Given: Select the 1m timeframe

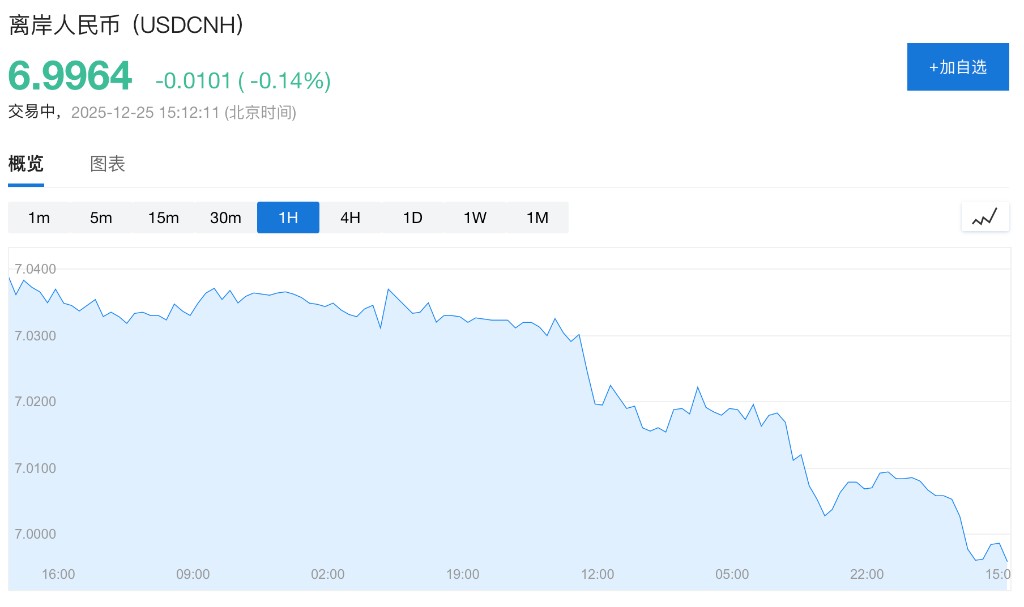Looking at the screenshot, I should tap(39, 218).
